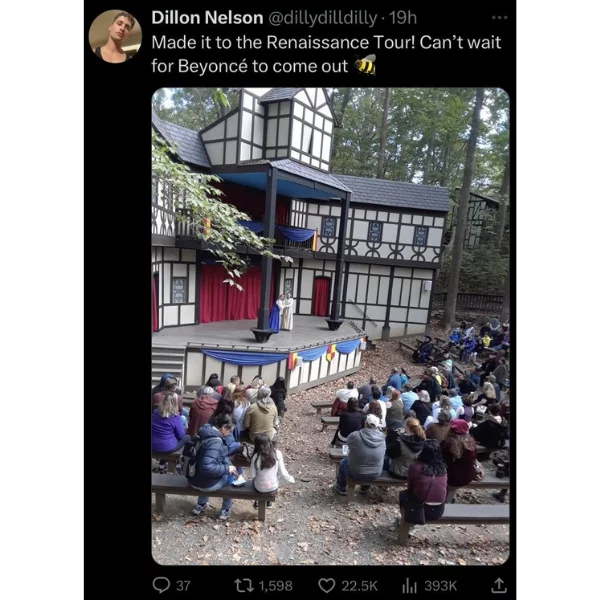Click the 393K views count
Viewport: 600px width, 600px height.
[x=441, y=586]
